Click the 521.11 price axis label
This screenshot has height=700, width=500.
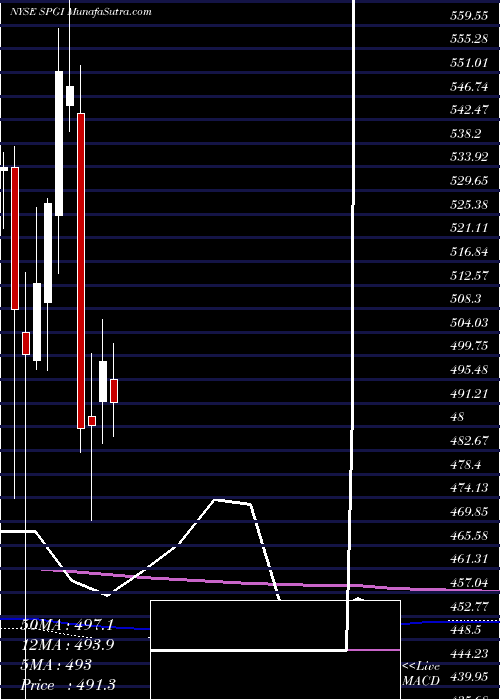pyautogui.click(x=468, y=229)
